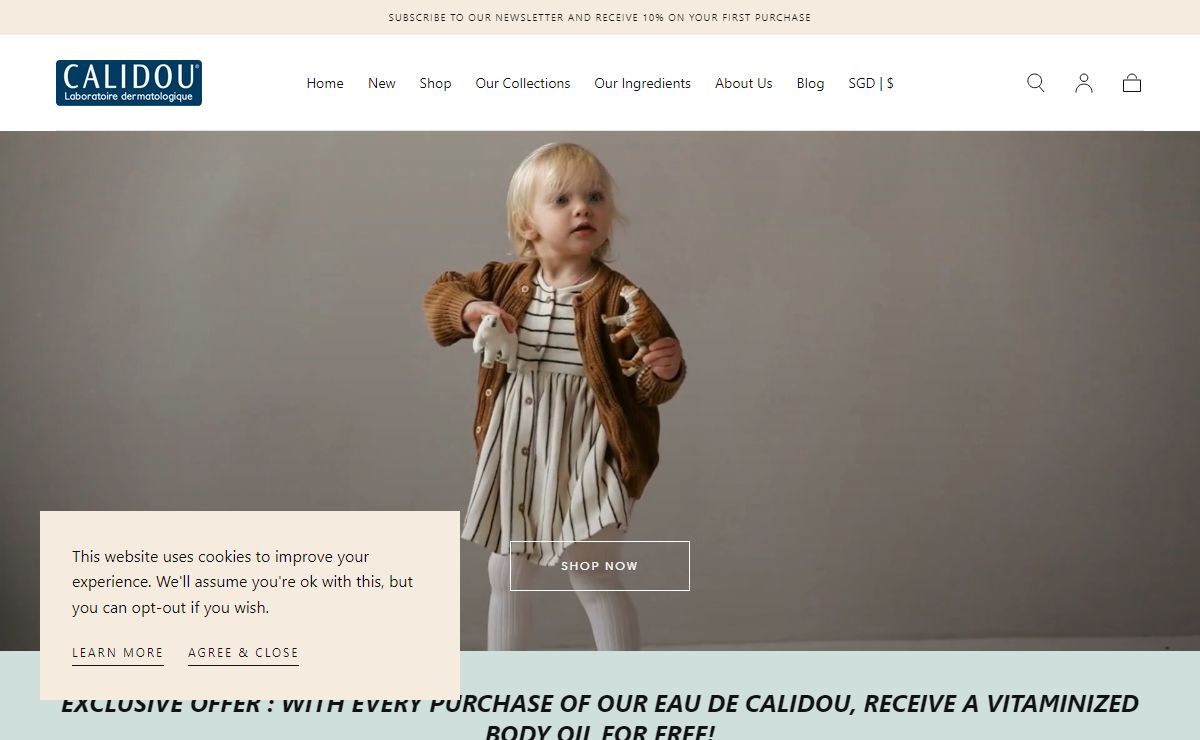Screen dimensions: 1200x740
Task: Open the Blog navigation link
Action: tap(811, 83)
